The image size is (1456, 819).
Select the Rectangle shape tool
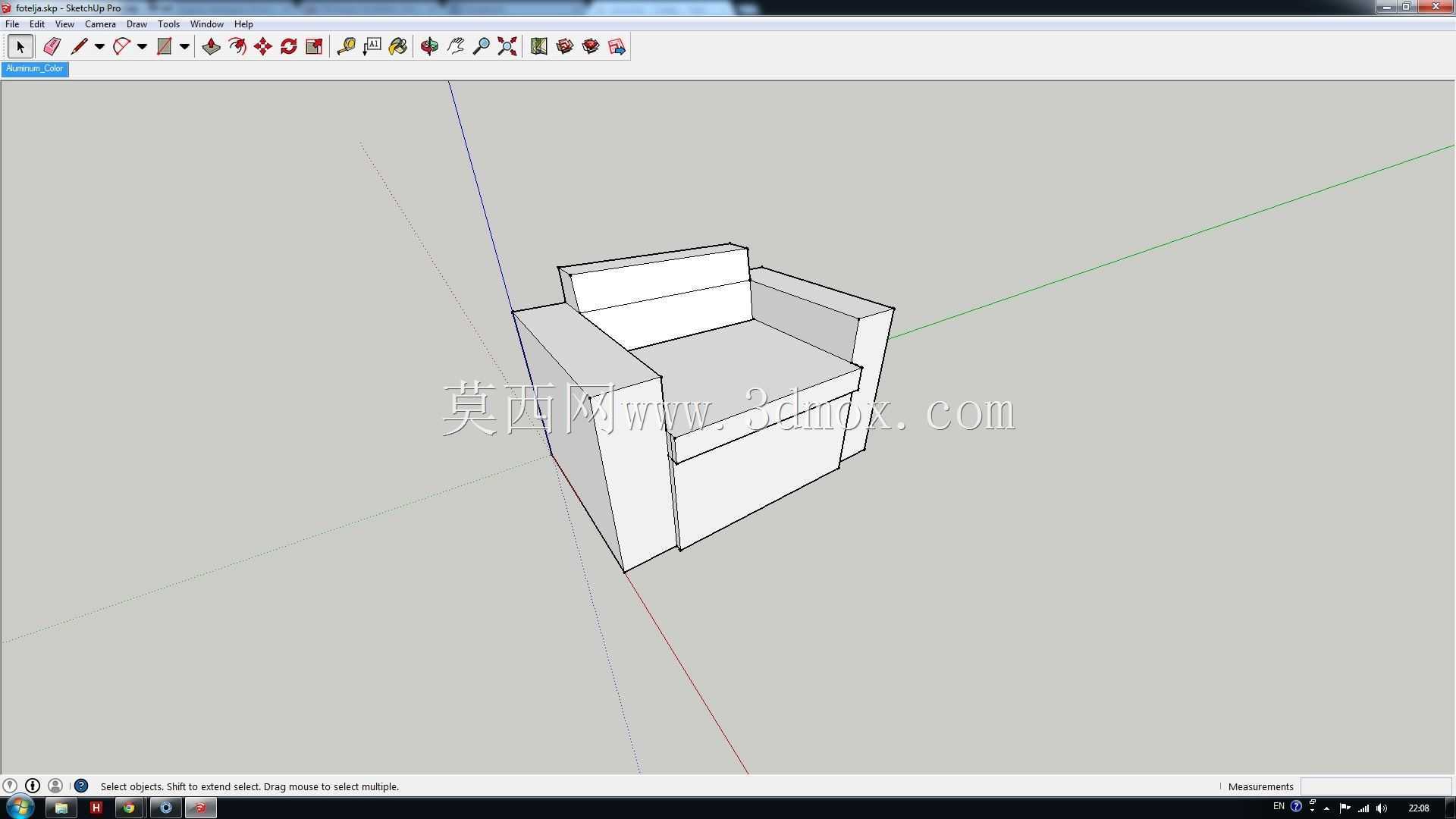pos(164,47)
